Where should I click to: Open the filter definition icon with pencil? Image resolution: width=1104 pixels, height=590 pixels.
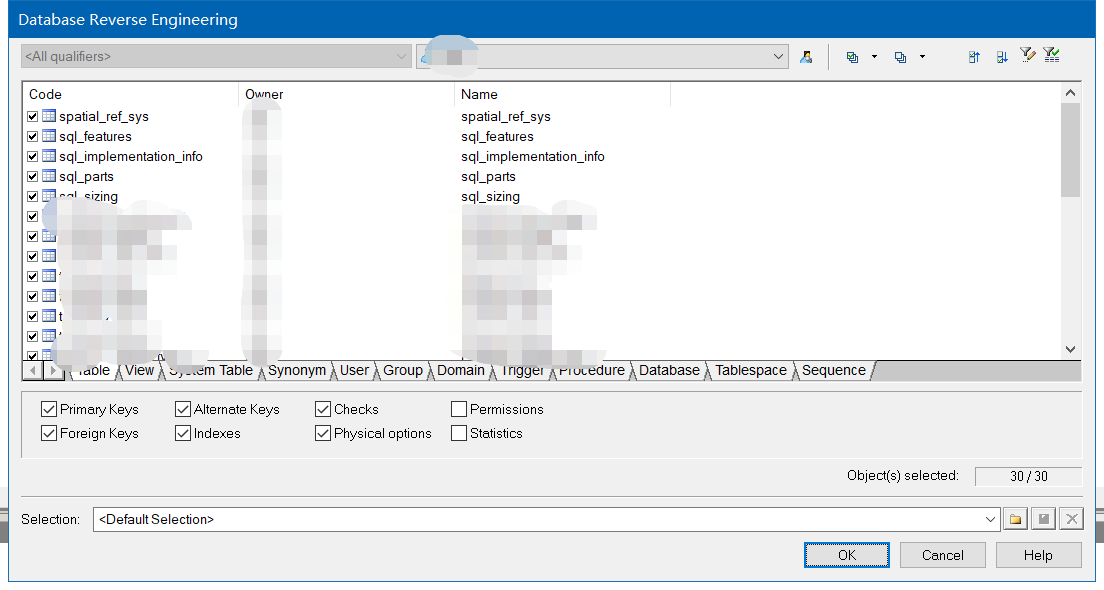(1028, 56)
